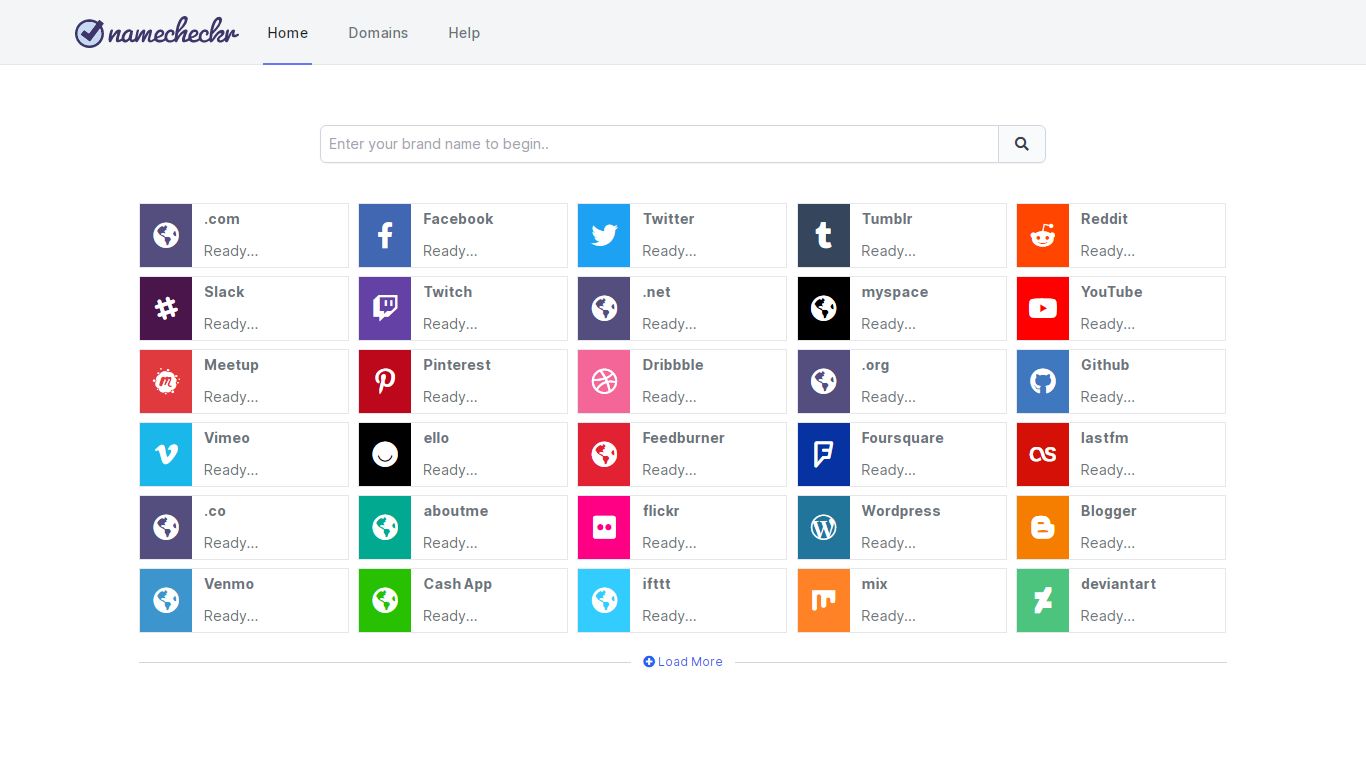Image resolution: width=1366 pixels, height=768 pixels.
Task: Click the ifttt icon
Action: click(604, 601)
